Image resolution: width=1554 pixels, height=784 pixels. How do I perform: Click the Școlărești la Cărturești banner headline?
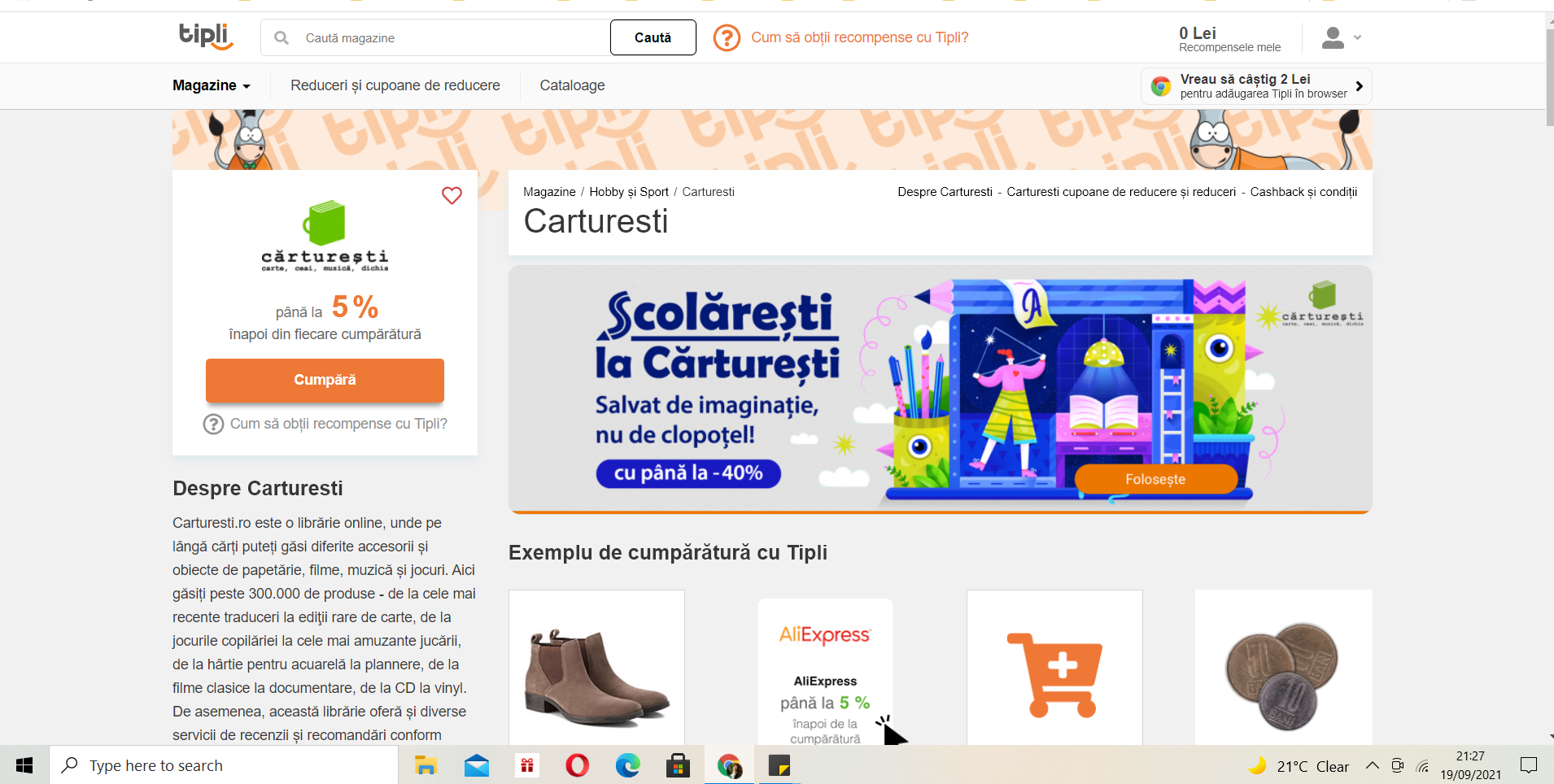tap(717, 338)
